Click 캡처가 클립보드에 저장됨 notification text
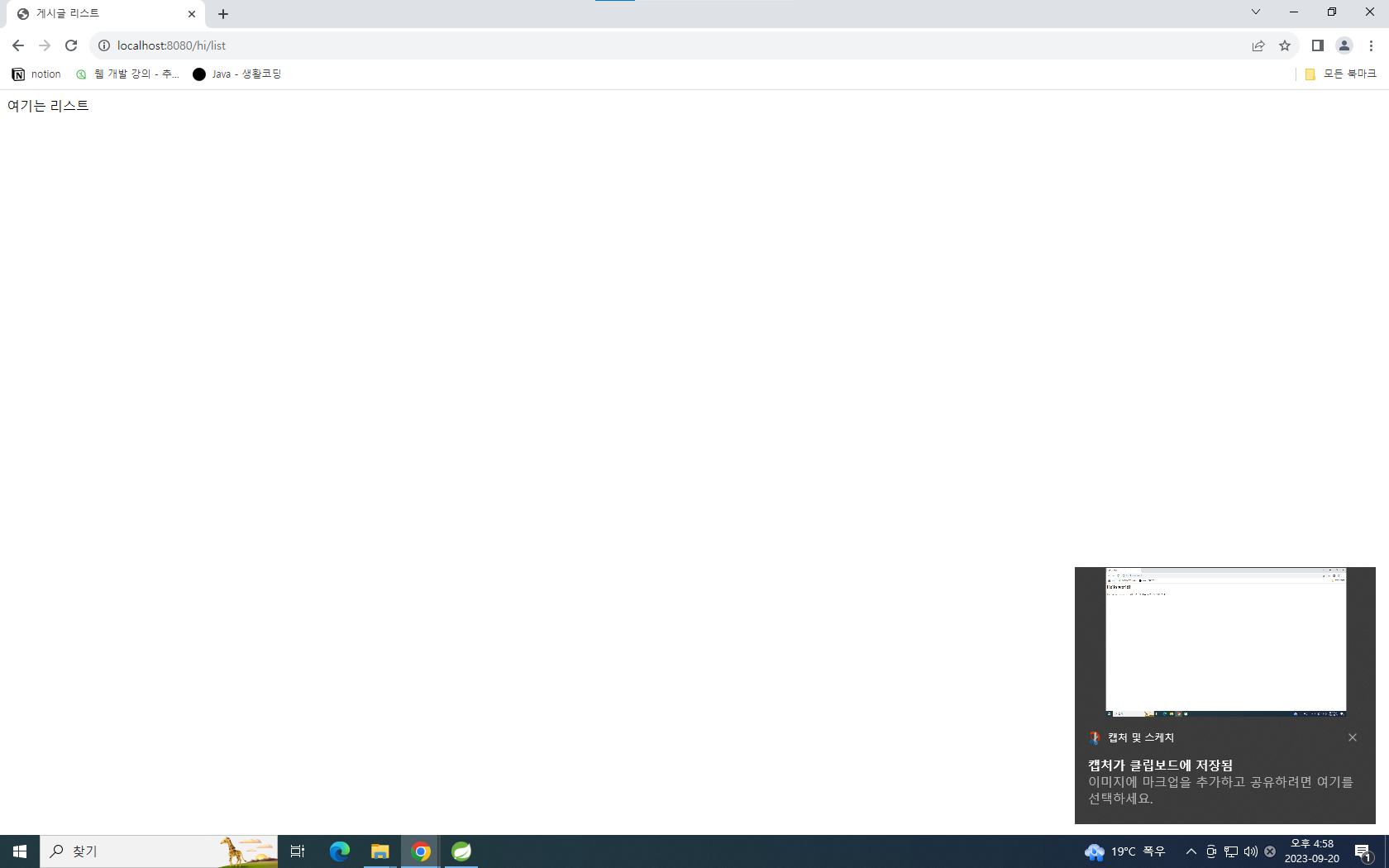Viewport: 1389px width, 868px height. tap(1160, 765)
